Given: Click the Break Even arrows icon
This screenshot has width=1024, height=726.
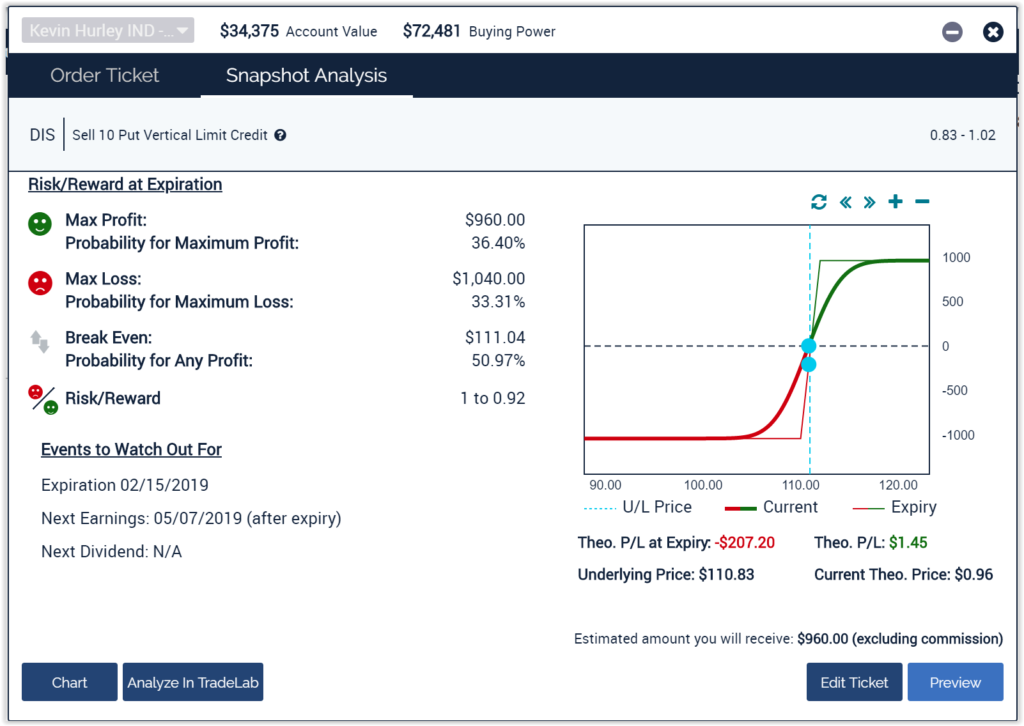Looking at the screenshot, I should coord(40,342).
